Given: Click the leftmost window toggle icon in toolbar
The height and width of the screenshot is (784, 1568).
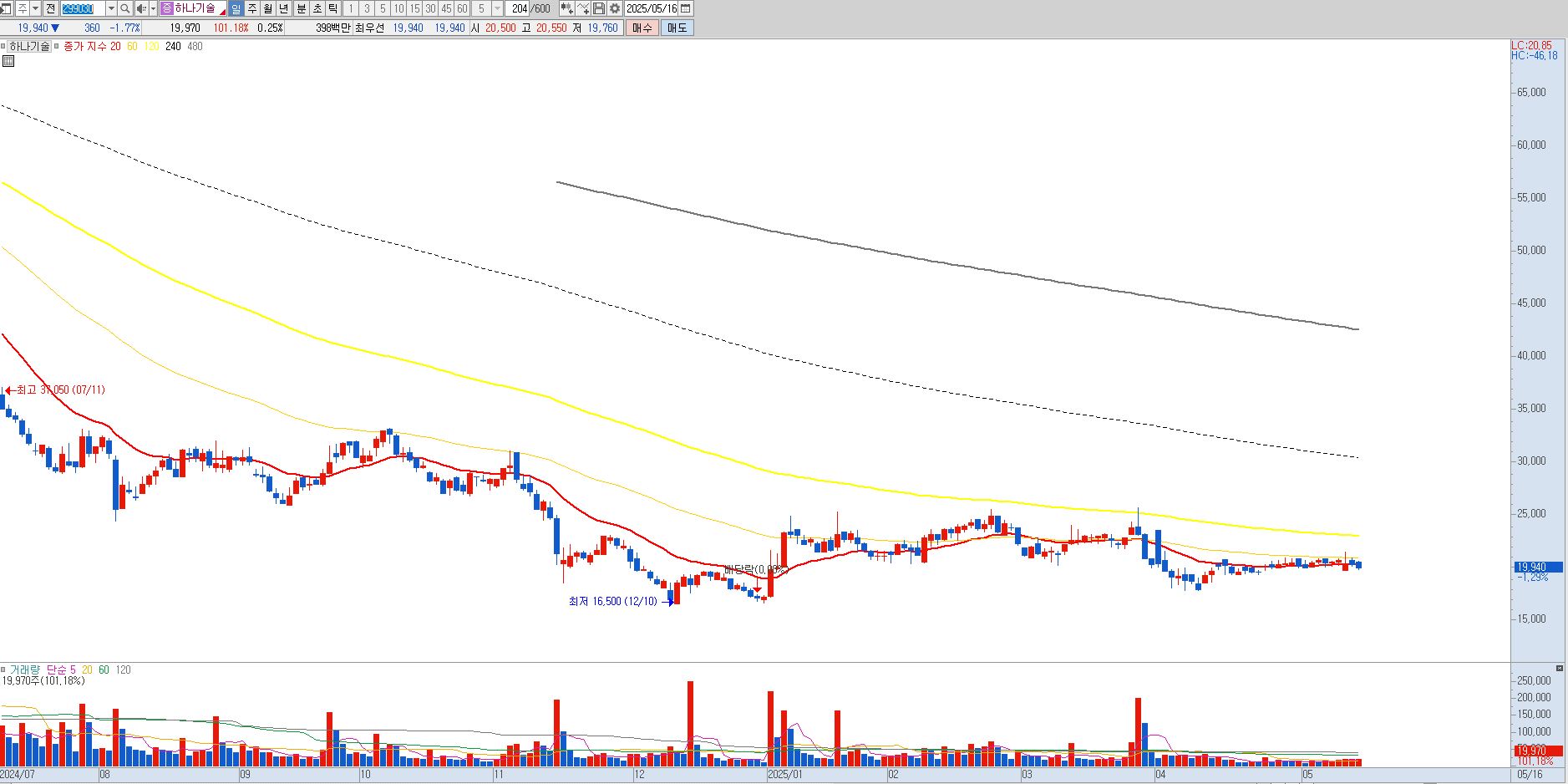Looking at the screenshot, I should point(6,8).
